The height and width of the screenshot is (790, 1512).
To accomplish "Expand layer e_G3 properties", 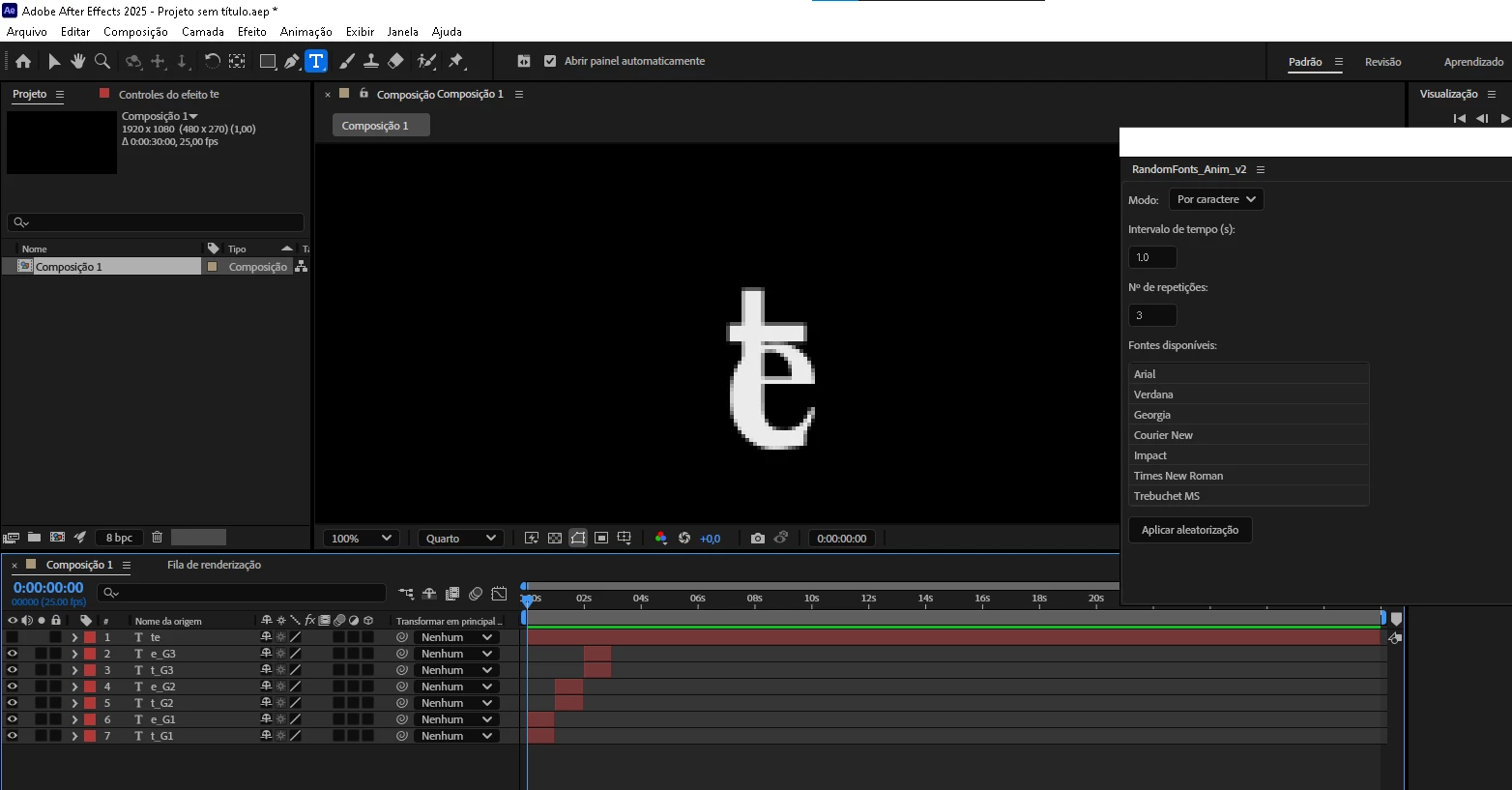I will click(x=74, y=654).
